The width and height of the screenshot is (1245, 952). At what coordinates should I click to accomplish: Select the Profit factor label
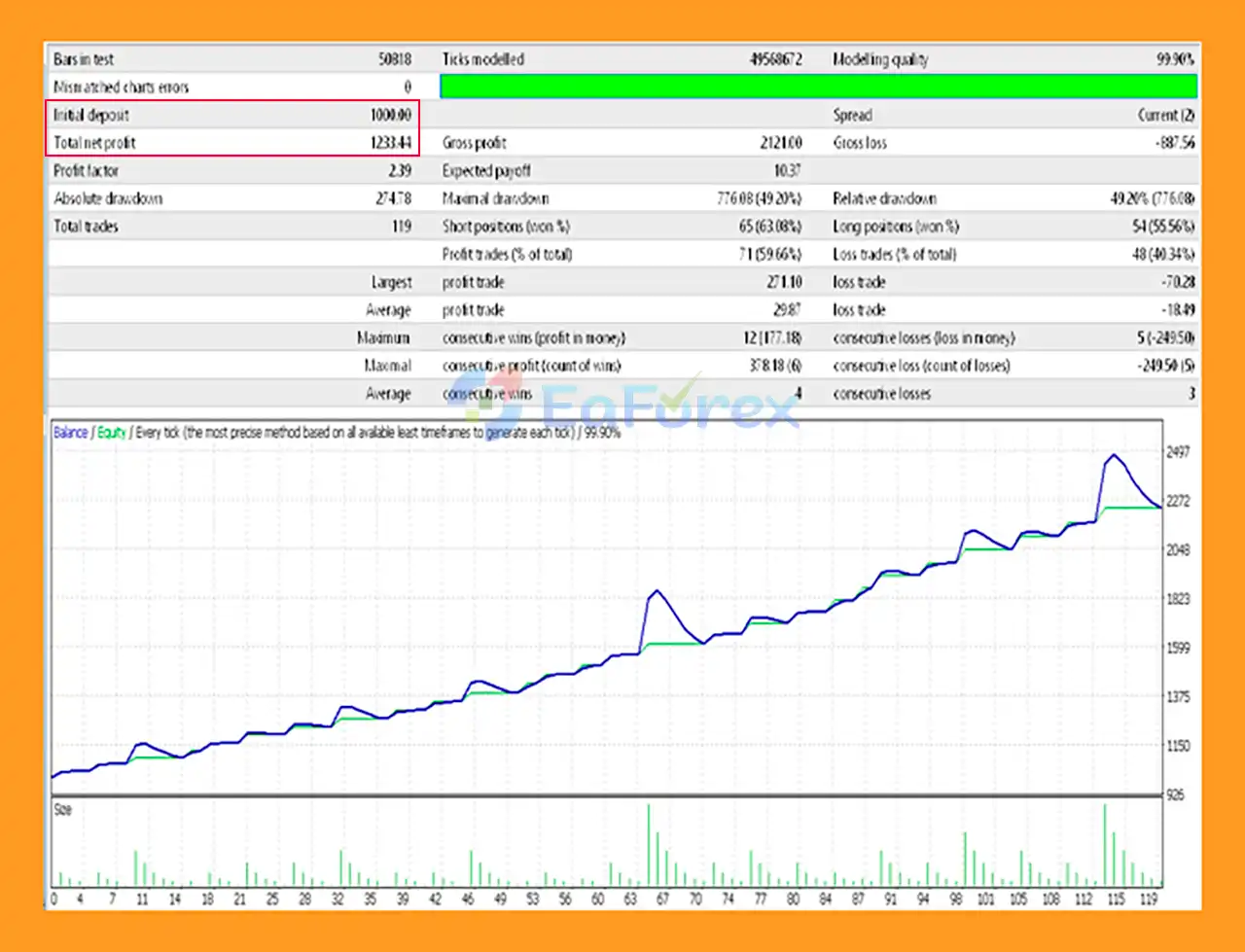[87, 171]
